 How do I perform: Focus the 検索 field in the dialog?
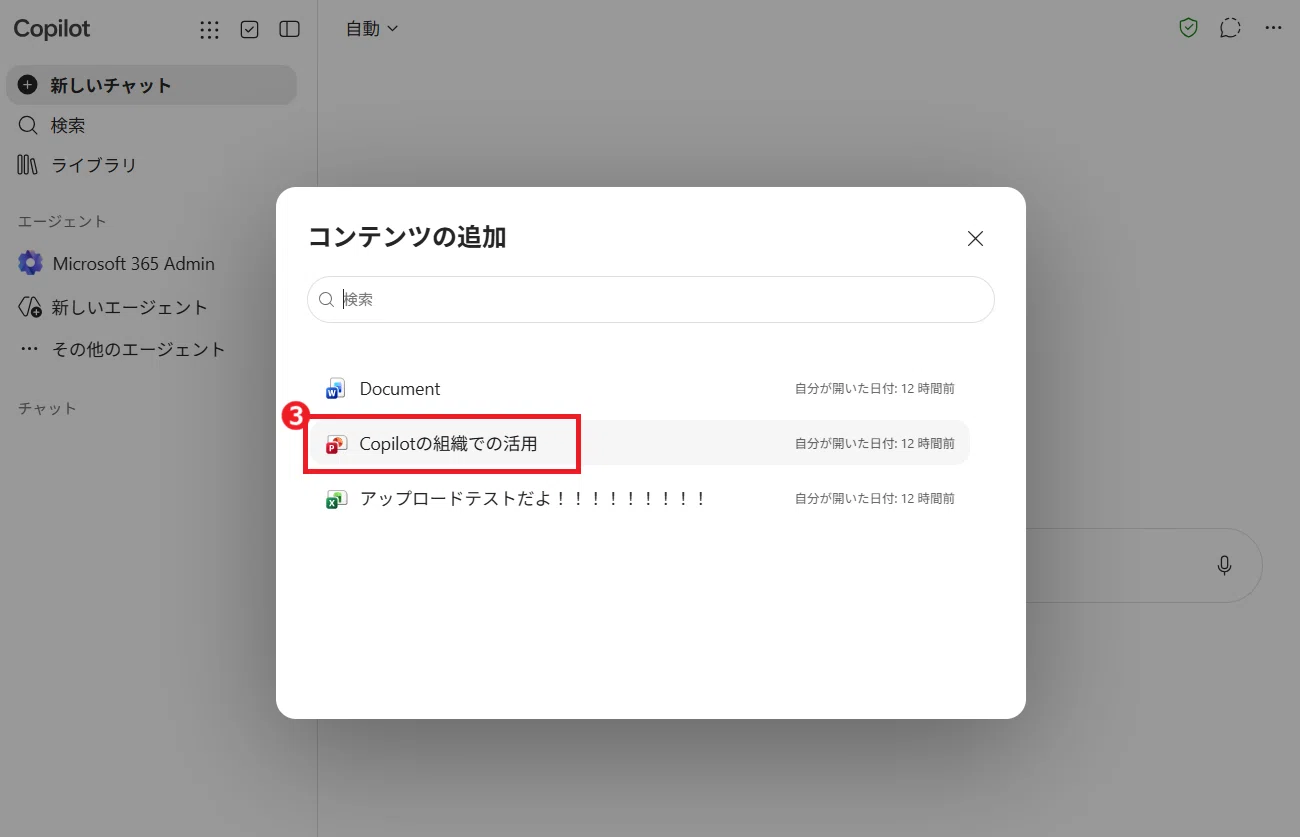coord(651,299)
